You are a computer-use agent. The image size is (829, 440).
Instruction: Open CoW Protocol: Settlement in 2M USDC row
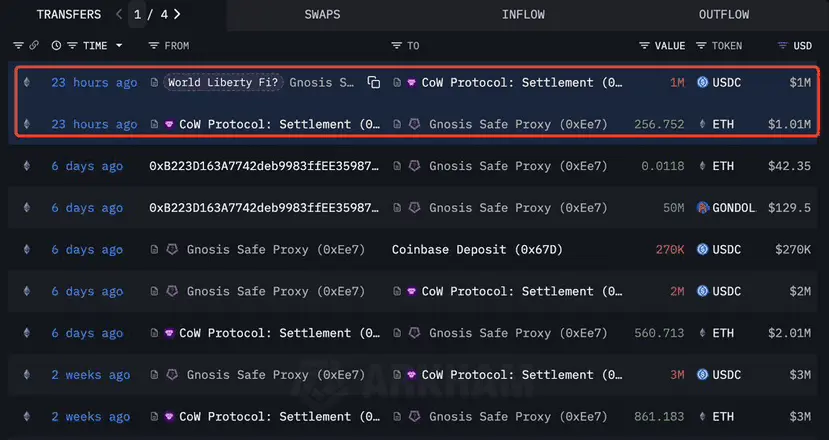click(x=522, y=291)
